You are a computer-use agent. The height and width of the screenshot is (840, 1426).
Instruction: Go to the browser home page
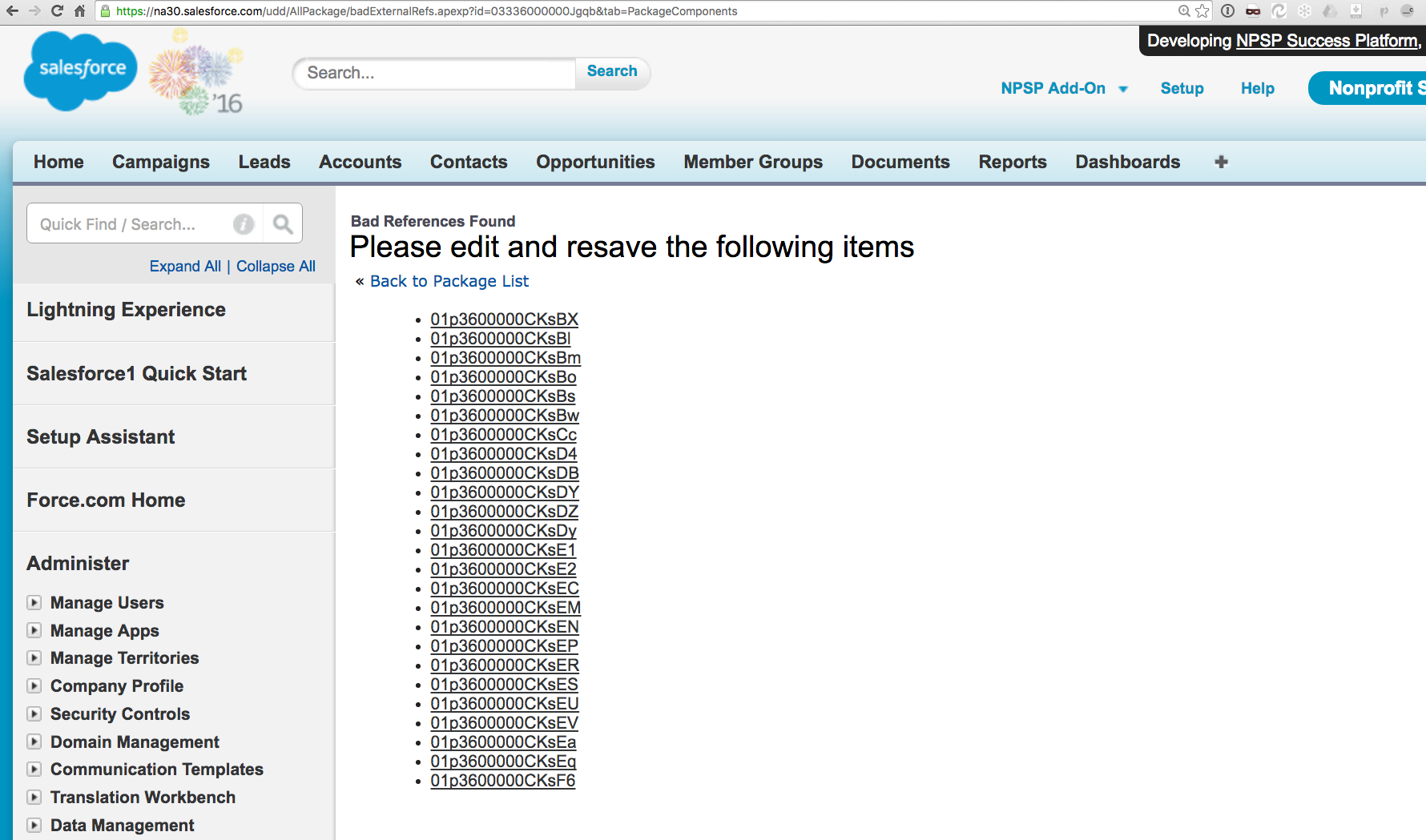click(79, 11)
